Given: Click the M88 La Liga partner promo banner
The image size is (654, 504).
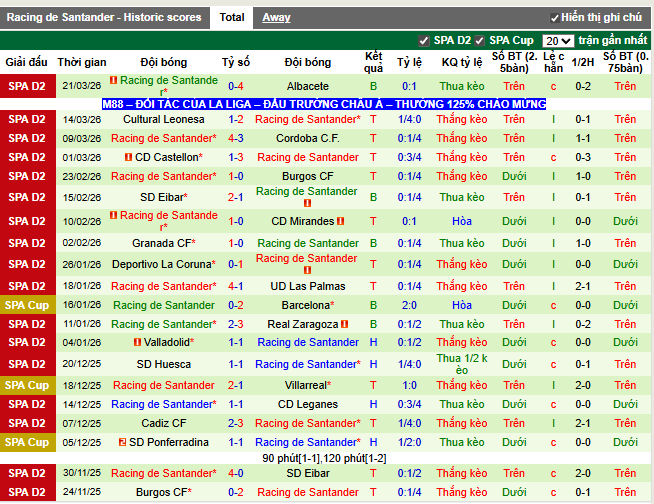Looking at the screenshot, I should [324, 104].
